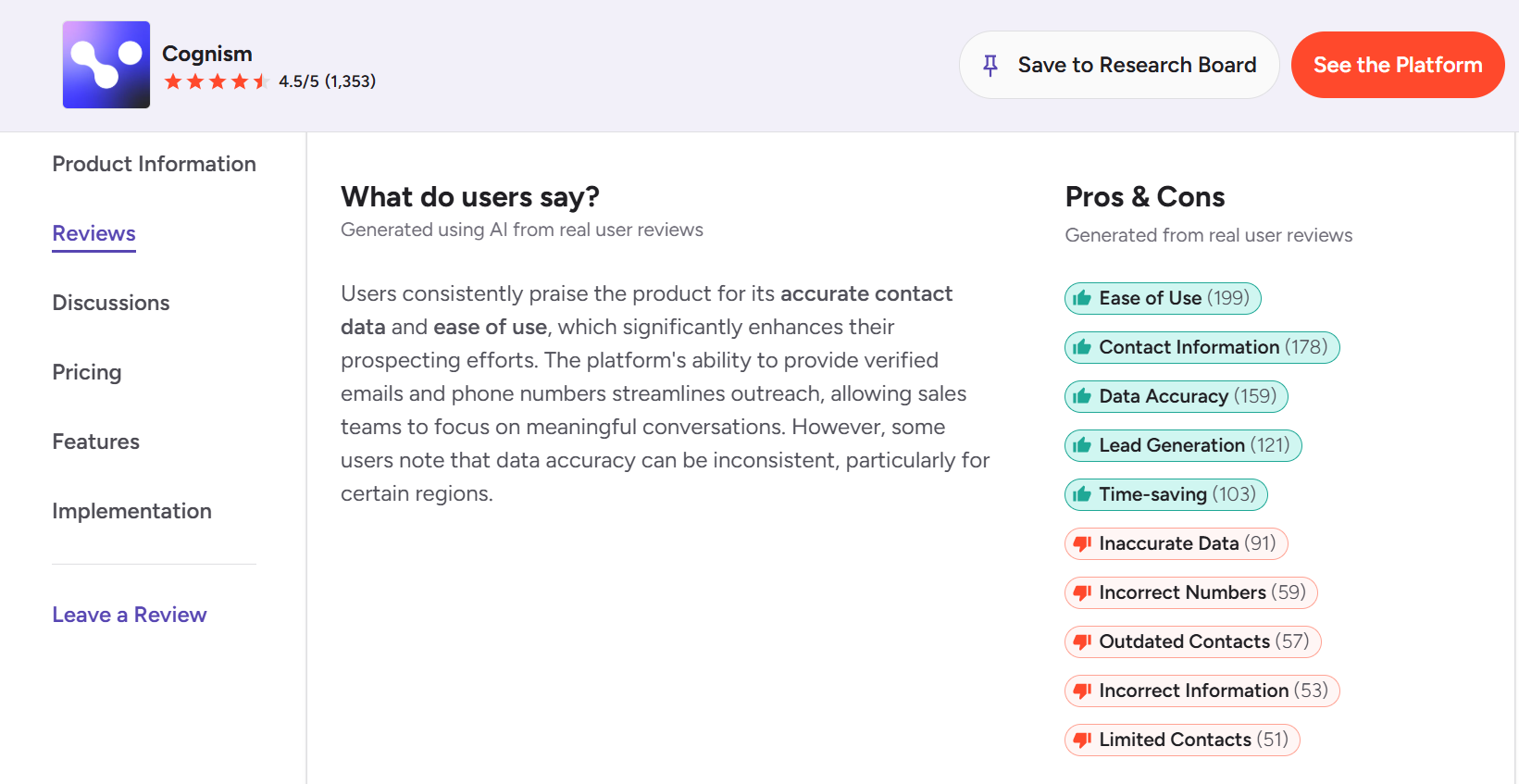Click thumbs-down icon on Limited Contacts
This screenshot has height=784, width=1519.
coord(1082,740)
